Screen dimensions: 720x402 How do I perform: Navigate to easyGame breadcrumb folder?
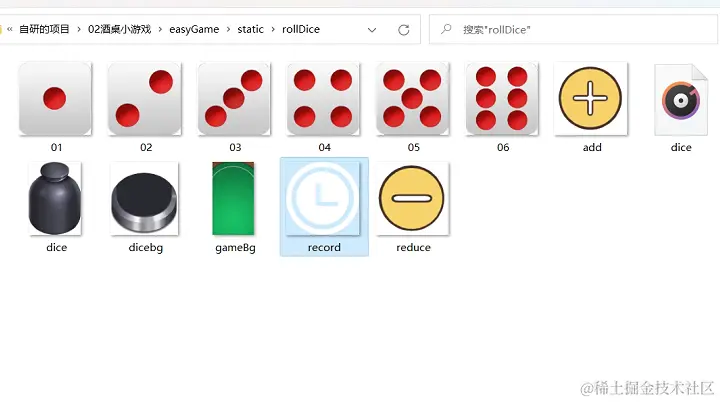(x=194, y=29)
